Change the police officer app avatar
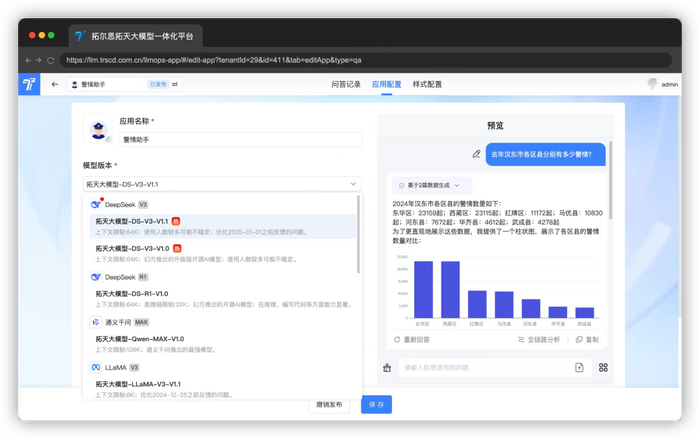 98,130
